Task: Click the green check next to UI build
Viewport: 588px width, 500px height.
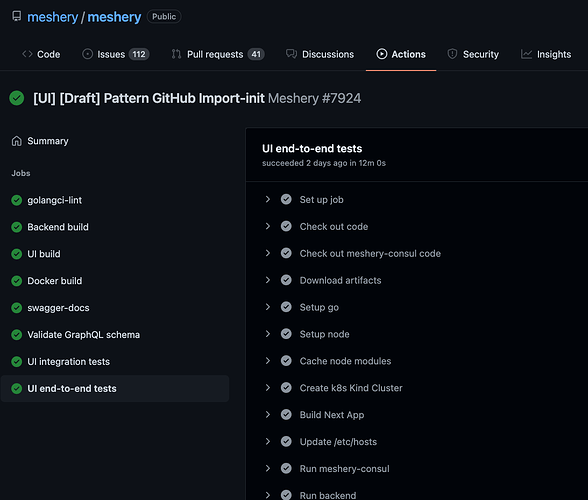Action: tap(16, 254)
